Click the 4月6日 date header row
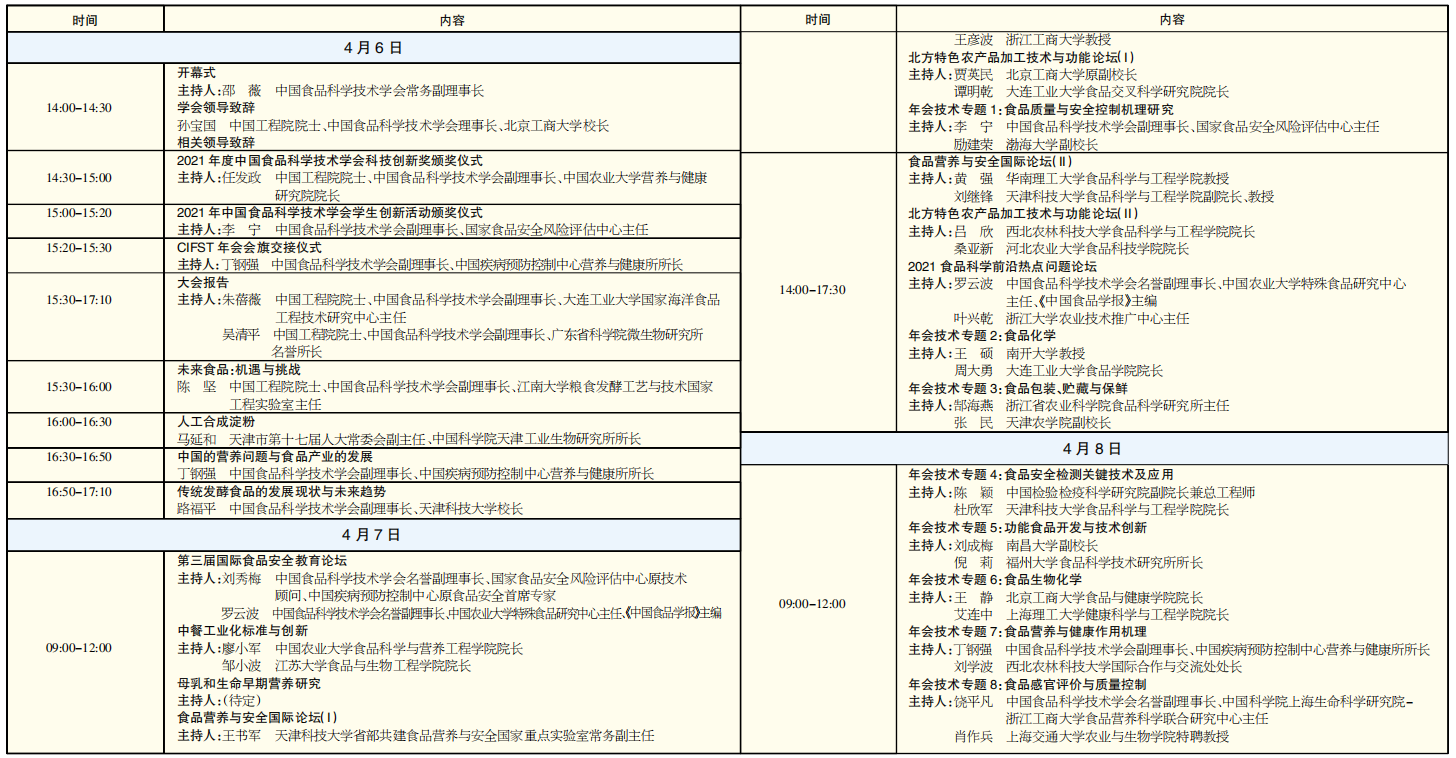The width and height of the screenshot is (1456, 758). [x=372, y=48]
